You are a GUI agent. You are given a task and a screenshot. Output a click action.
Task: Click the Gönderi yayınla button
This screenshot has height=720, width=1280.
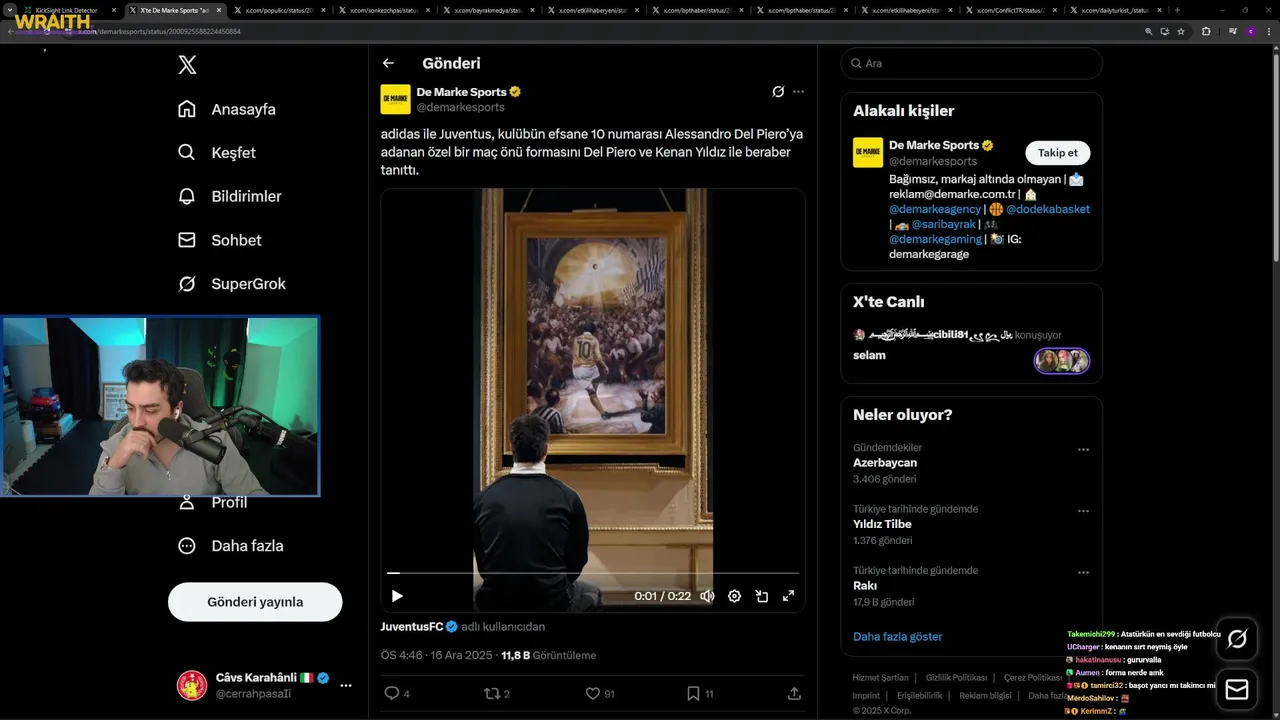pos(255,602)
